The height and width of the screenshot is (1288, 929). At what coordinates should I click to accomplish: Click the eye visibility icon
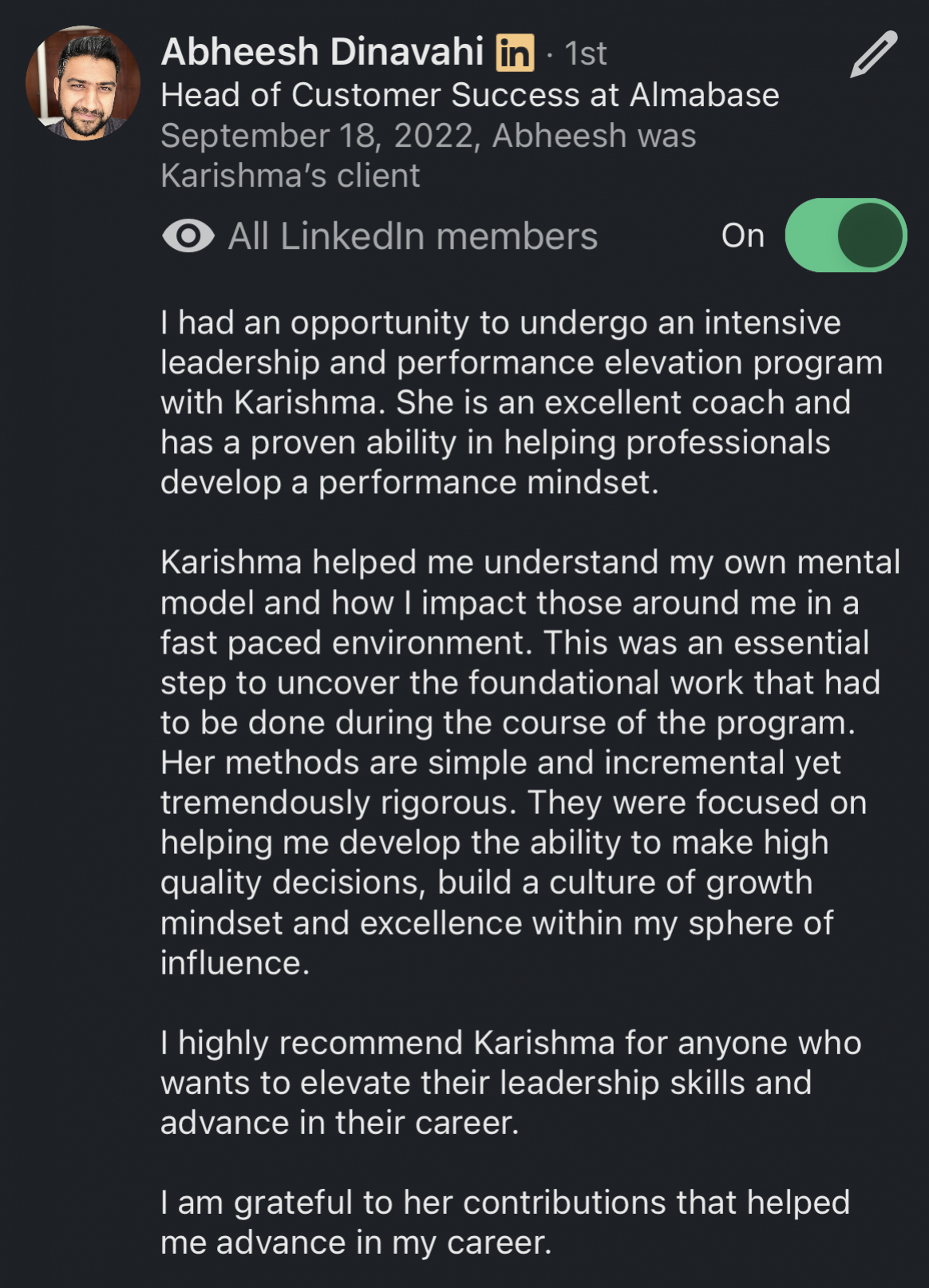(x=188, y=236)
